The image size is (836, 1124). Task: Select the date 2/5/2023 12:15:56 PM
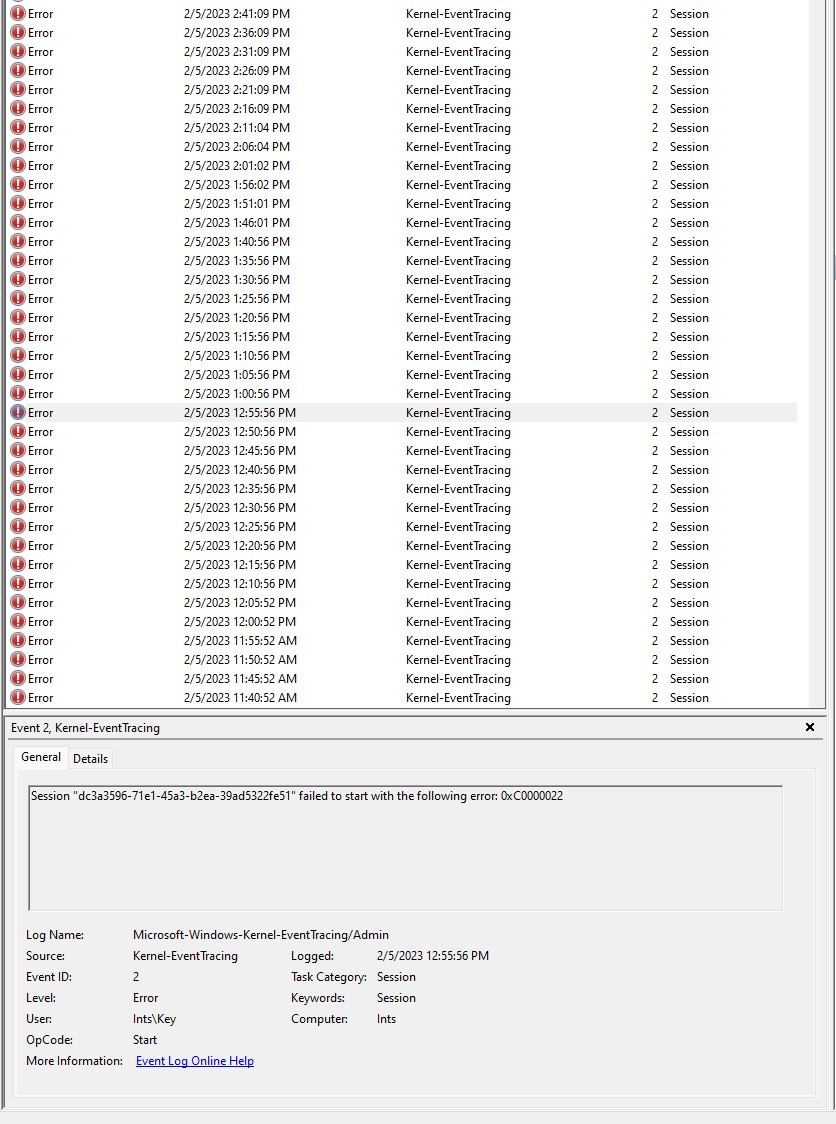coord(239,565)
